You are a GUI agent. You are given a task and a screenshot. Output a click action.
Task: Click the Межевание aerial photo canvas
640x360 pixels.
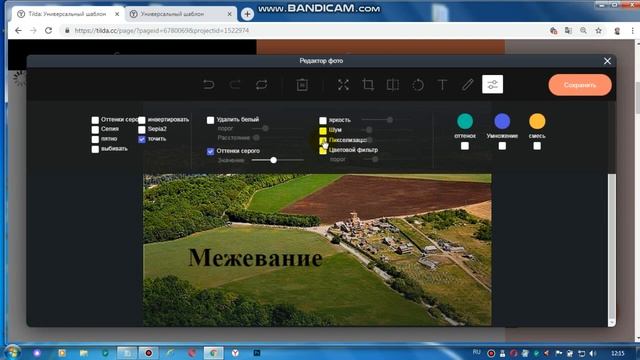coord(317,249)
